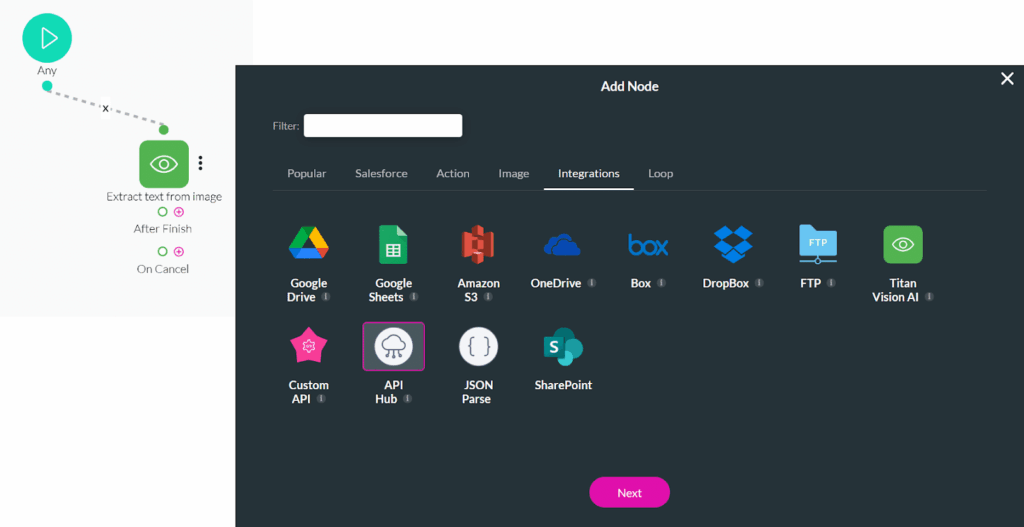This screenshot has height=527, width=1024.
Task: Pick the JSON Parse braces icon
Action: 478,346
